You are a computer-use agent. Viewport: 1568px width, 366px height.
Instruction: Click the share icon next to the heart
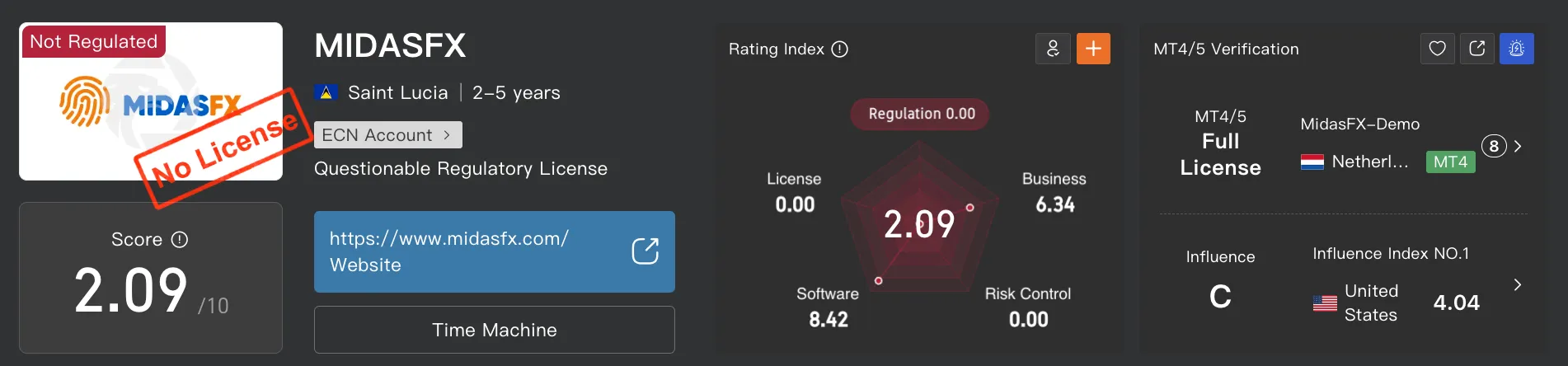pyautogui.click(x=1477, y=49)
